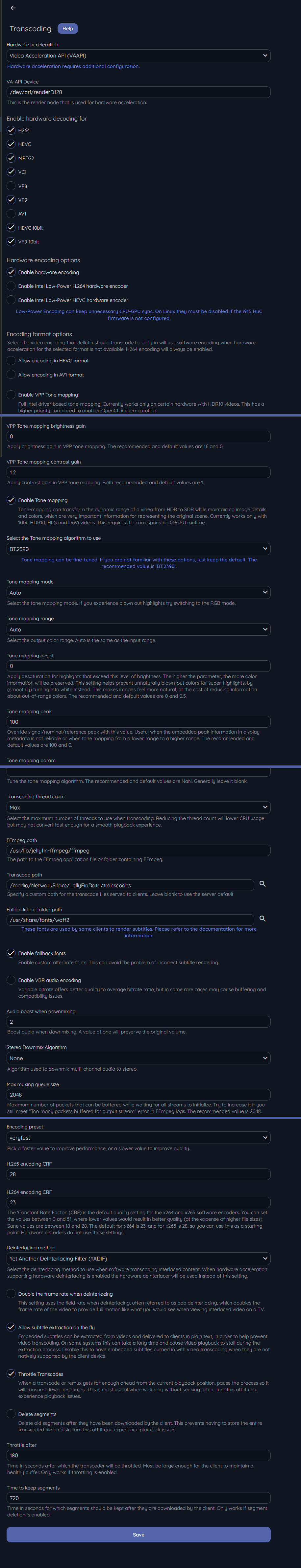Enable AV1 hardware decoding

point(11,214)
